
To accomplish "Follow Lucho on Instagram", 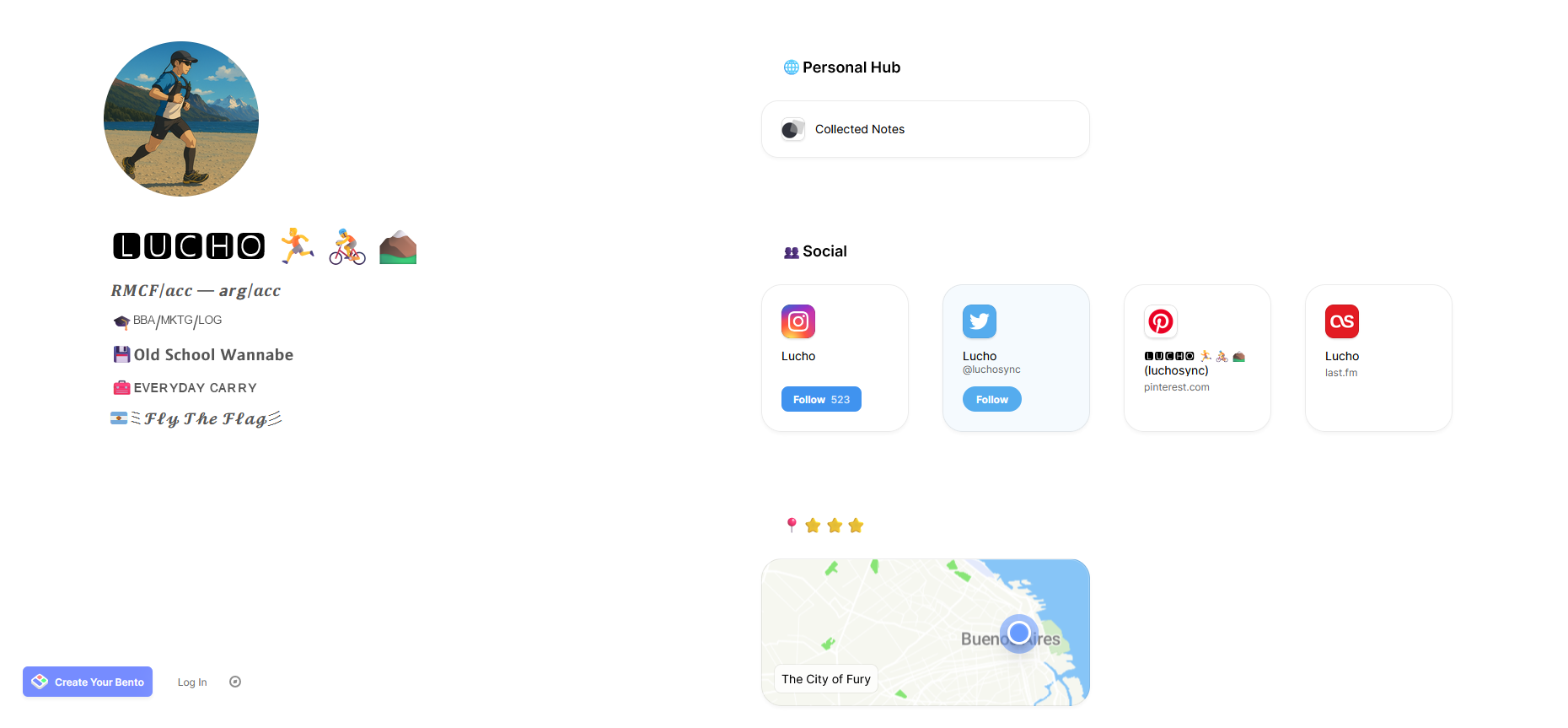I will 821,399.
